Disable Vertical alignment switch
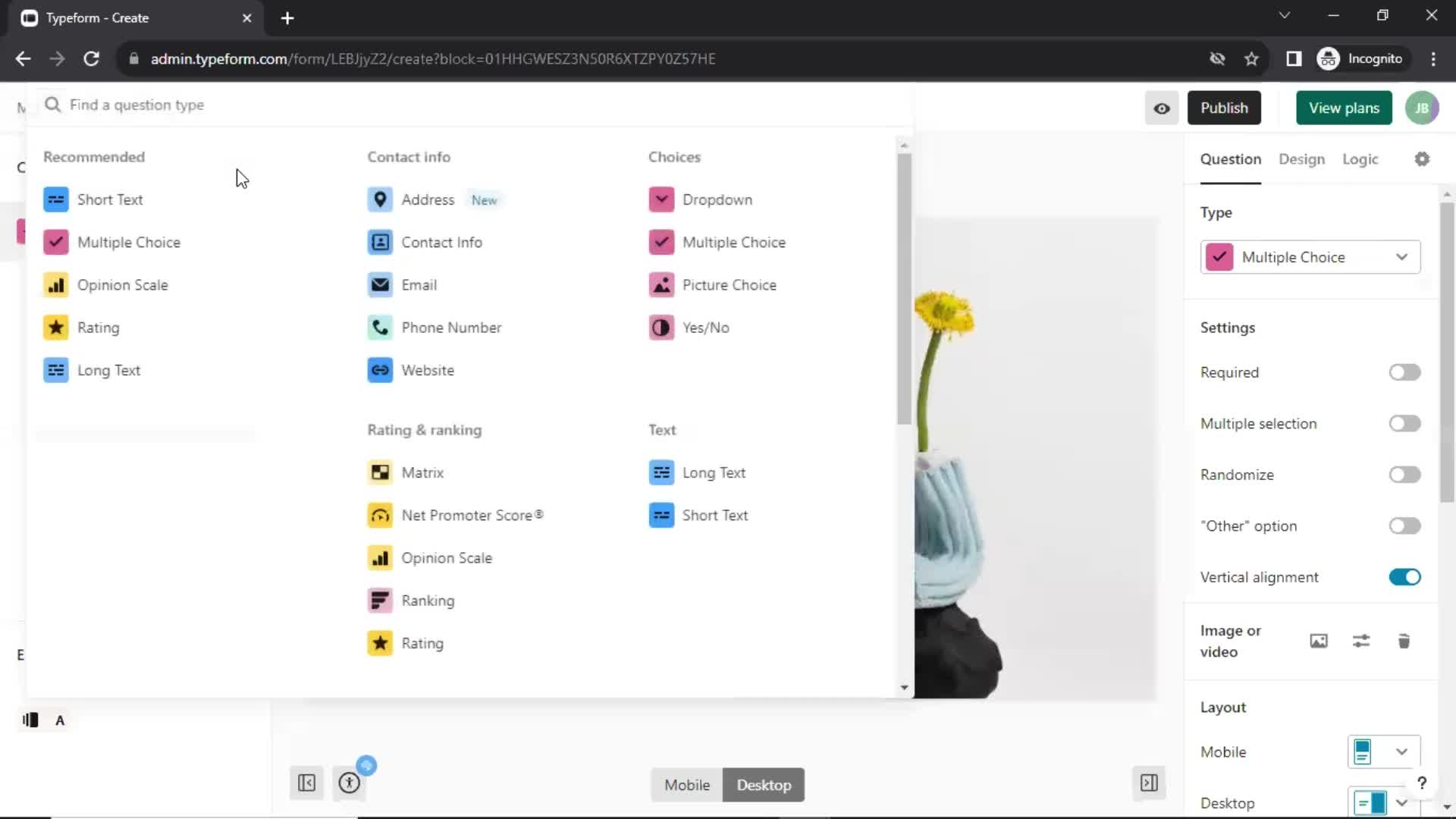 pyautogui.click(x=1404, y=577)
